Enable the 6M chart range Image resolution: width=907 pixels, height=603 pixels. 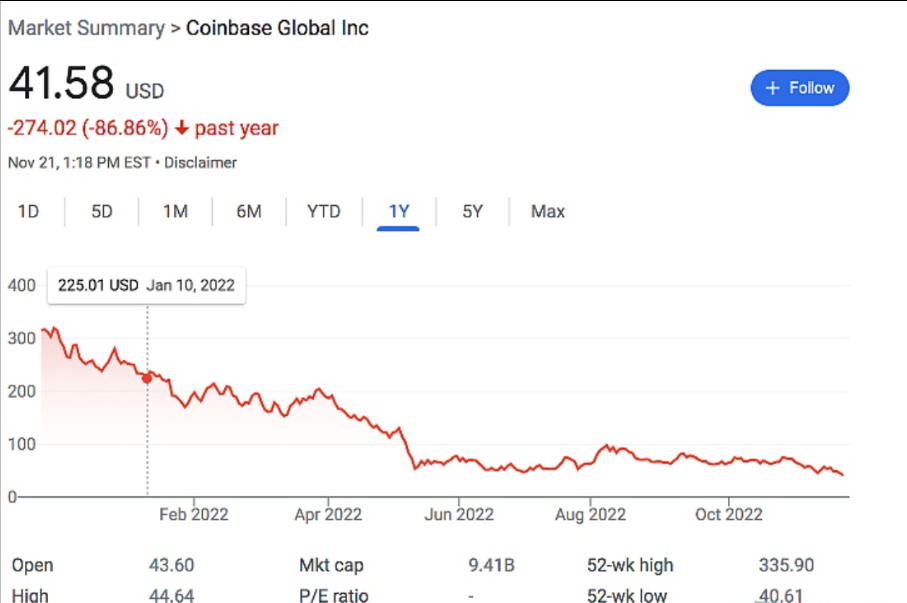coord(248,211)
